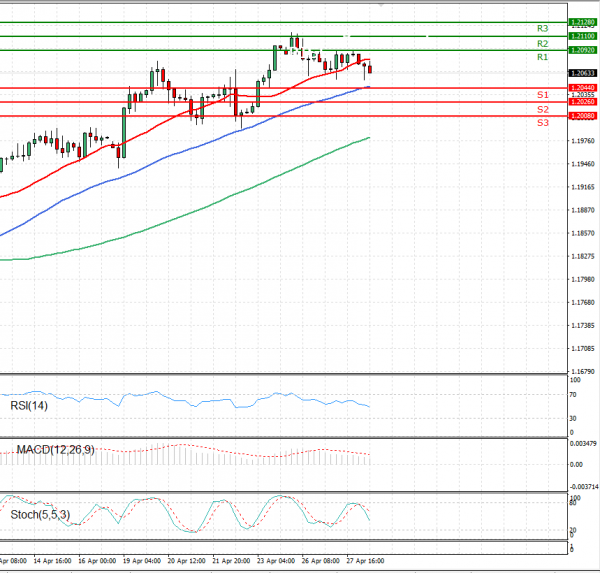Select the 1.20920 price tag
This screenshot has width=600, height=573.
click(583, 50)
